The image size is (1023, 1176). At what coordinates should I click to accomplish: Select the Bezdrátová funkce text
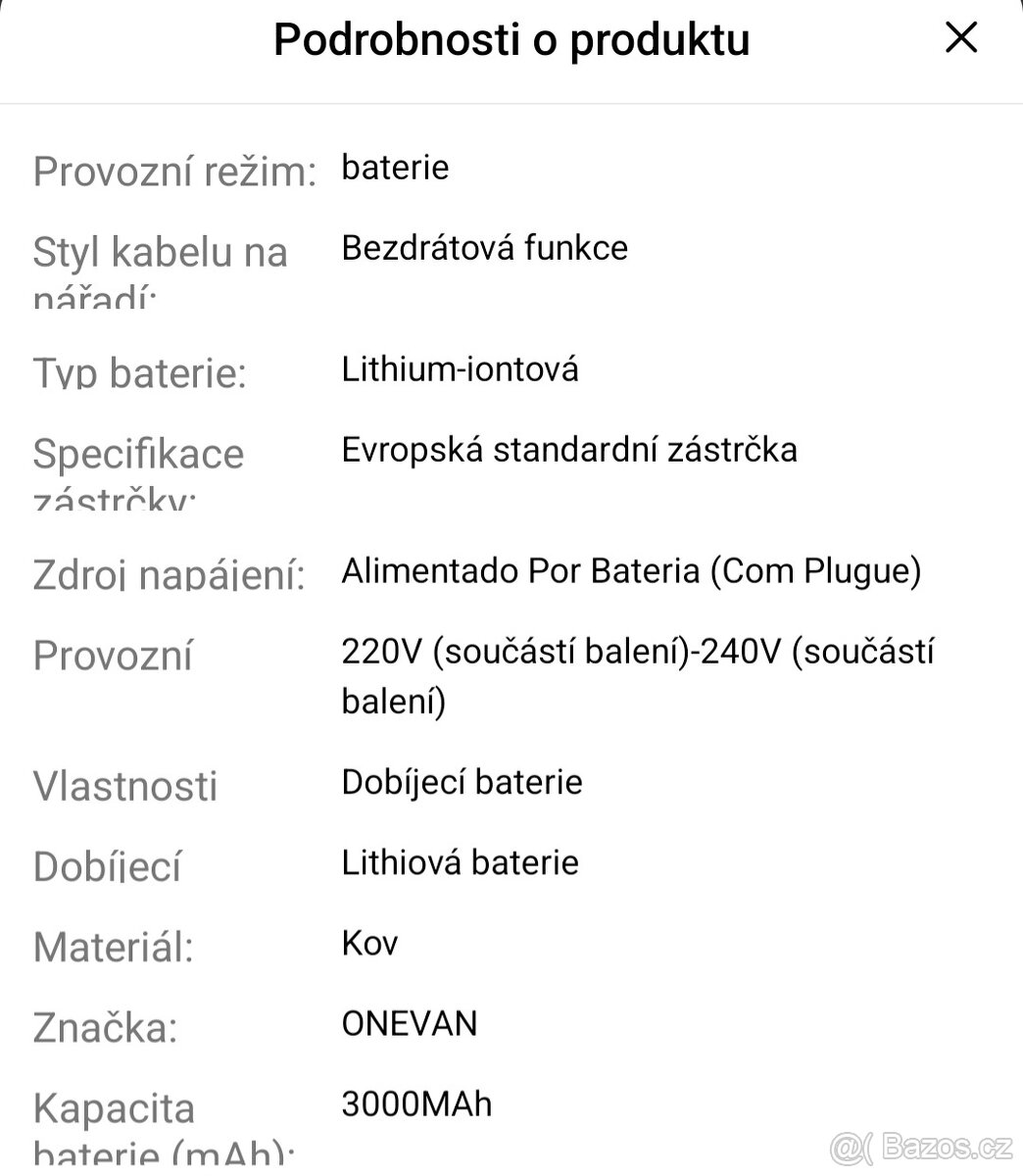click(484, 248)
